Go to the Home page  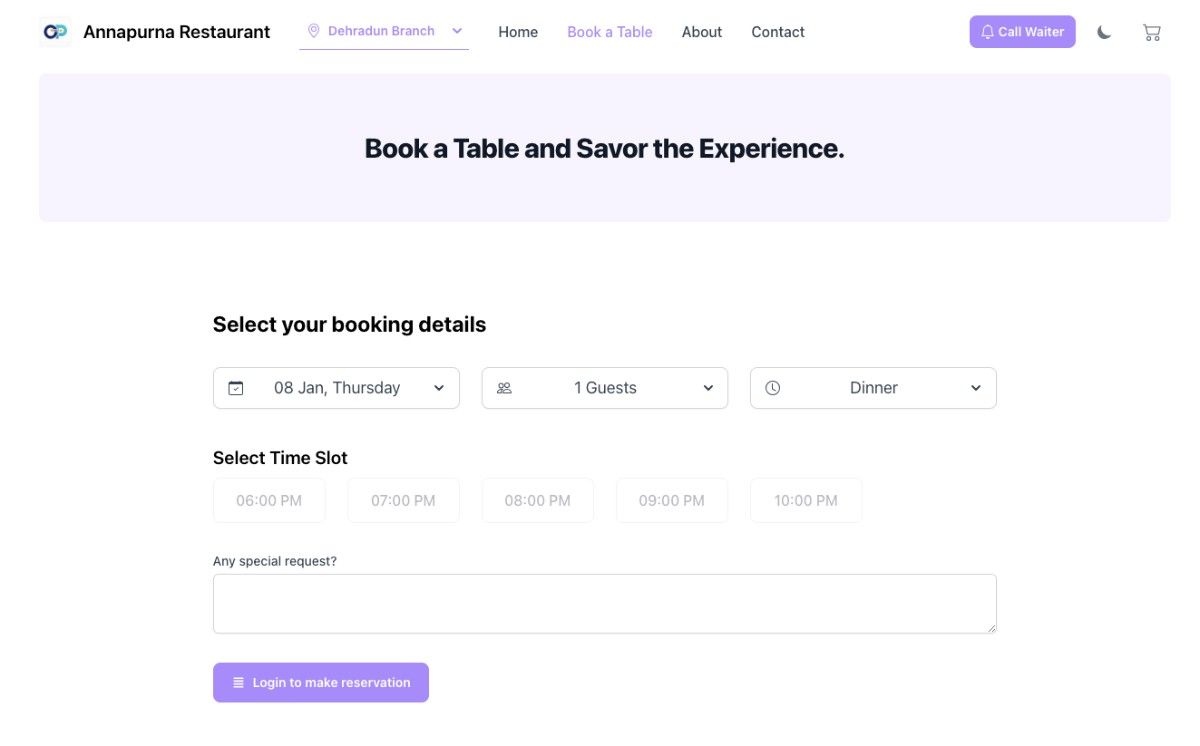[518, 32]
